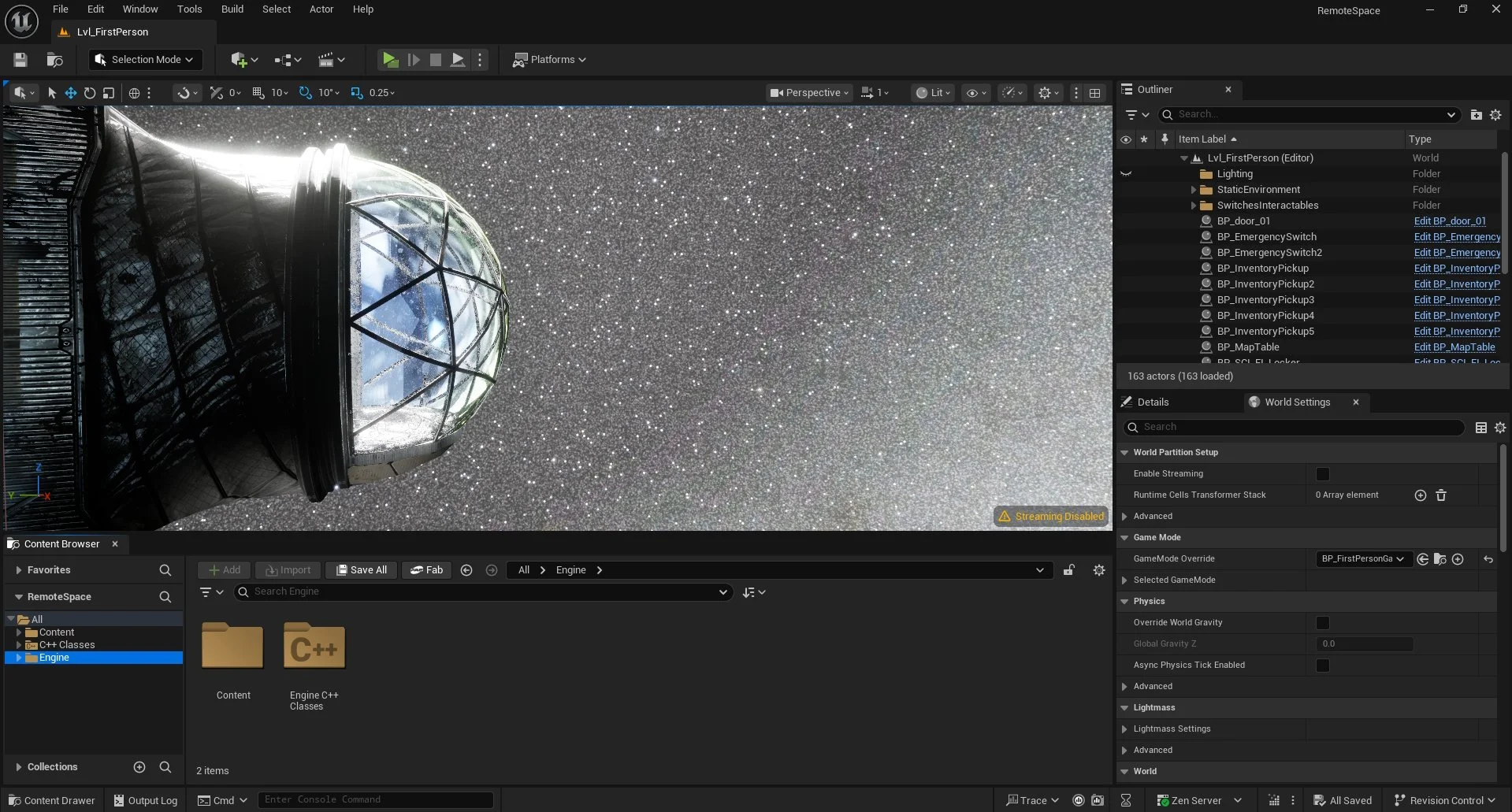This screenshot has width=1512, height=812.
Task: Add element to Runtime Cells Transformer Stack
Action: tap(1421, 495)
